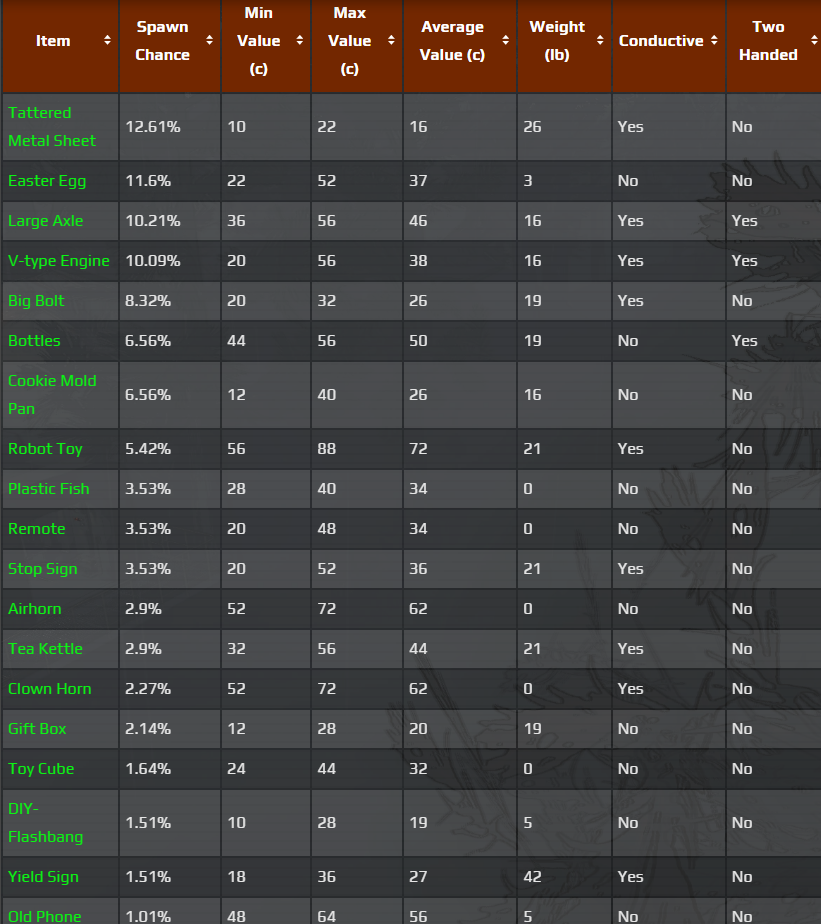
Task: Click Weight column sort arrows
Action: pos(600,41)
